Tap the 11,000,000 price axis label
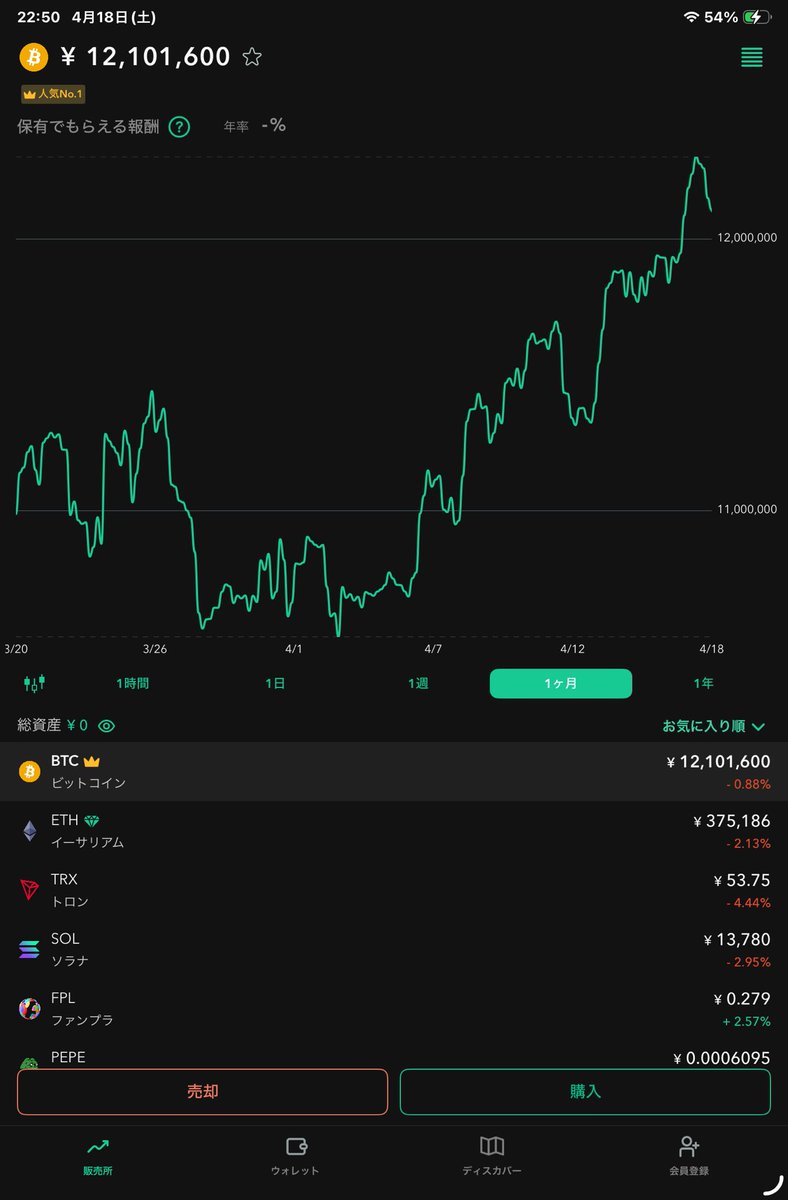This screenshot has width=788, height=1200. pos(747,510)
